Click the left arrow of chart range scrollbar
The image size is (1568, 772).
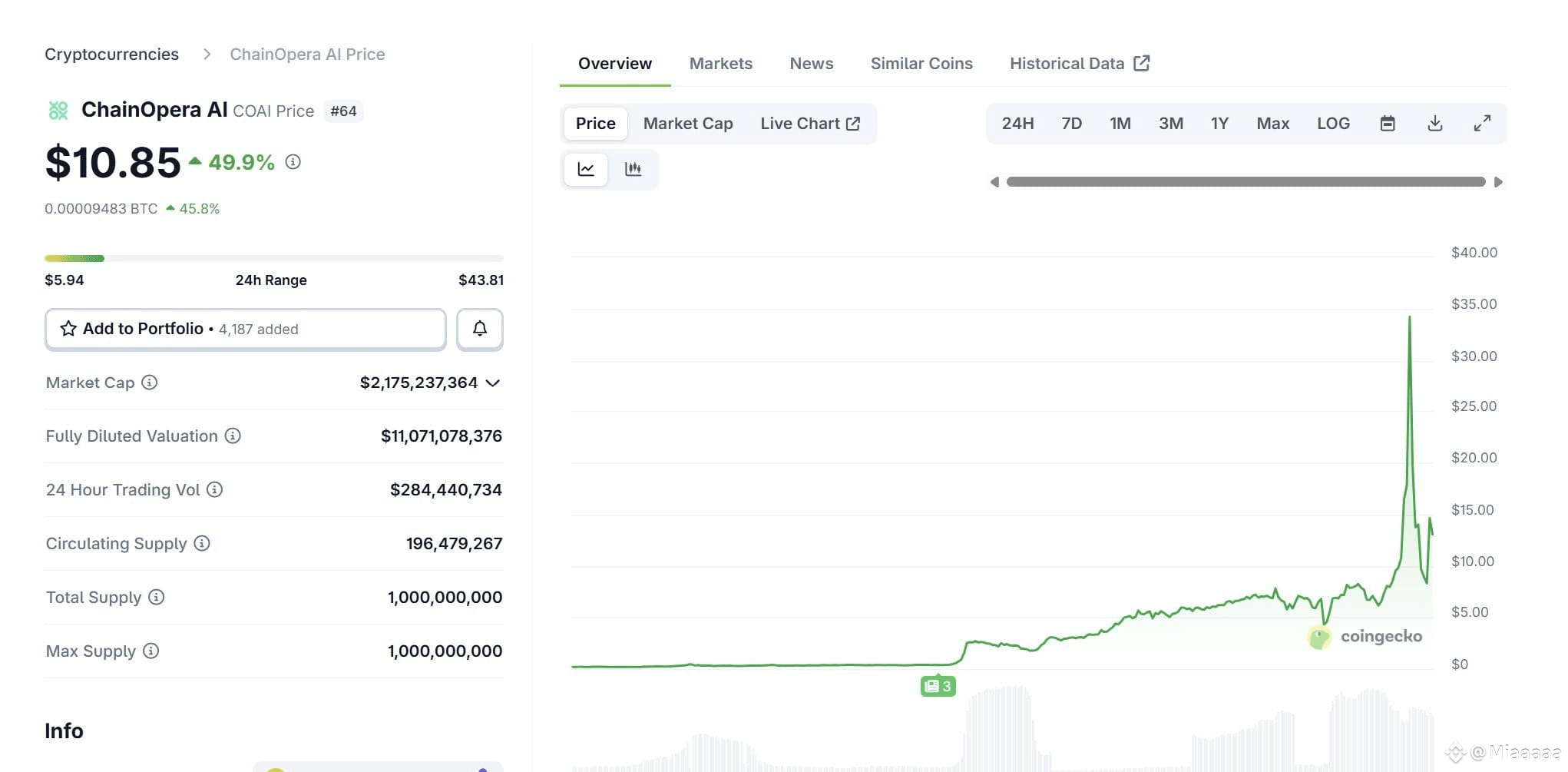point(994,182)
